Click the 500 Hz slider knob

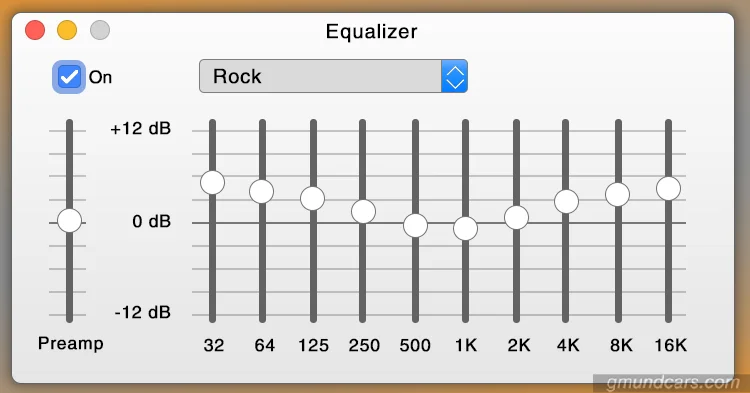415,226
